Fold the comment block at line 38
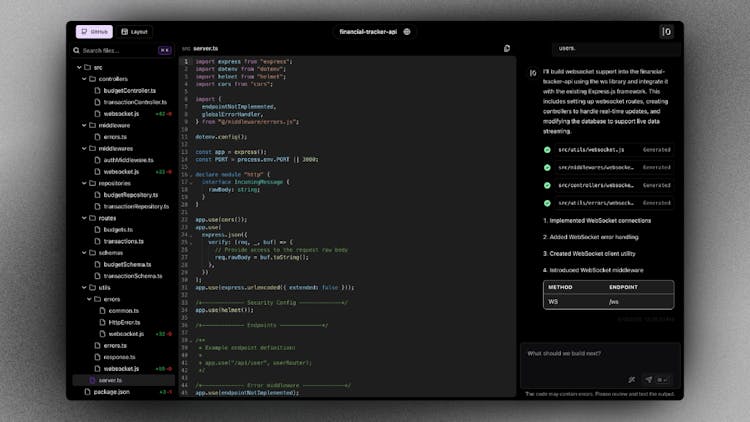The height and width of the screenshot is (422, 750). click(x=191, y=341)
